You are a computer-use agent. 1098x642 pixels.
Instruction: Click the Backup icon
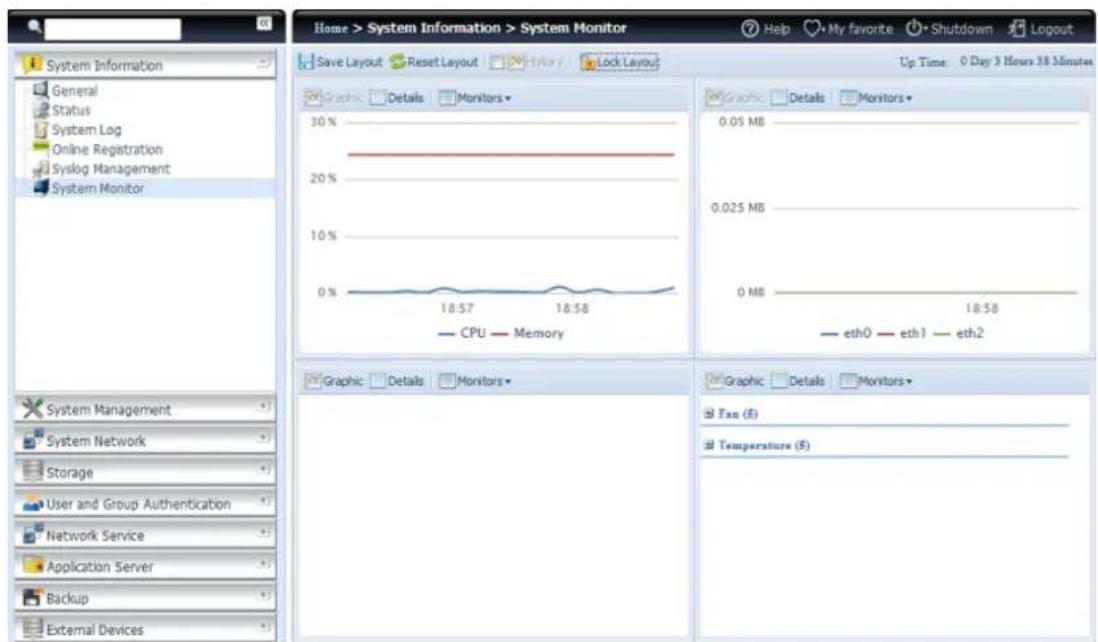point(32,597)
